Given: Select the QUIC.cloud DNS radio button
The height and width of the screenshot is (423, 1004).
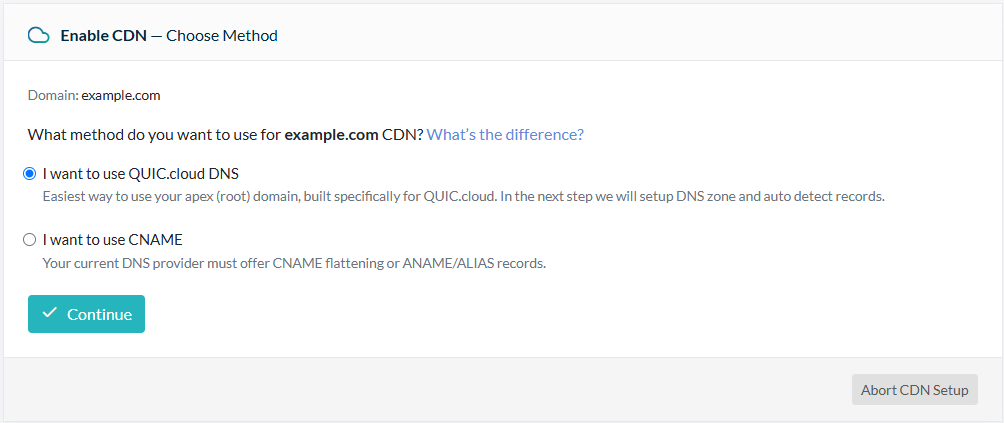Looking at the screenshot, I should click(x=29, y=173).
